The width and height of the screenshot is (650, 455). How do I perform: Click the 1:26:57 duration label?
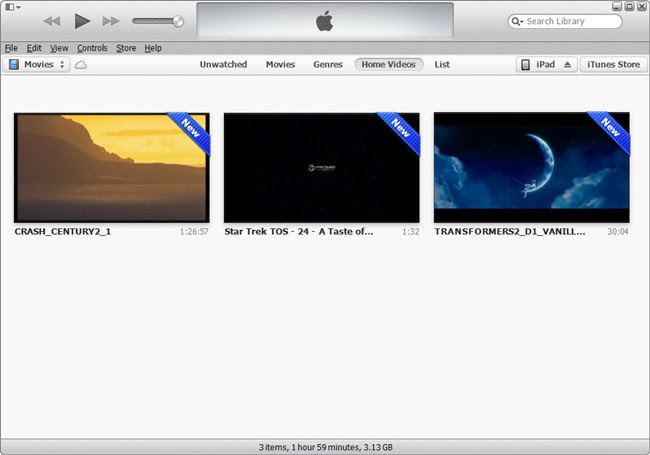tap(194, 232)
